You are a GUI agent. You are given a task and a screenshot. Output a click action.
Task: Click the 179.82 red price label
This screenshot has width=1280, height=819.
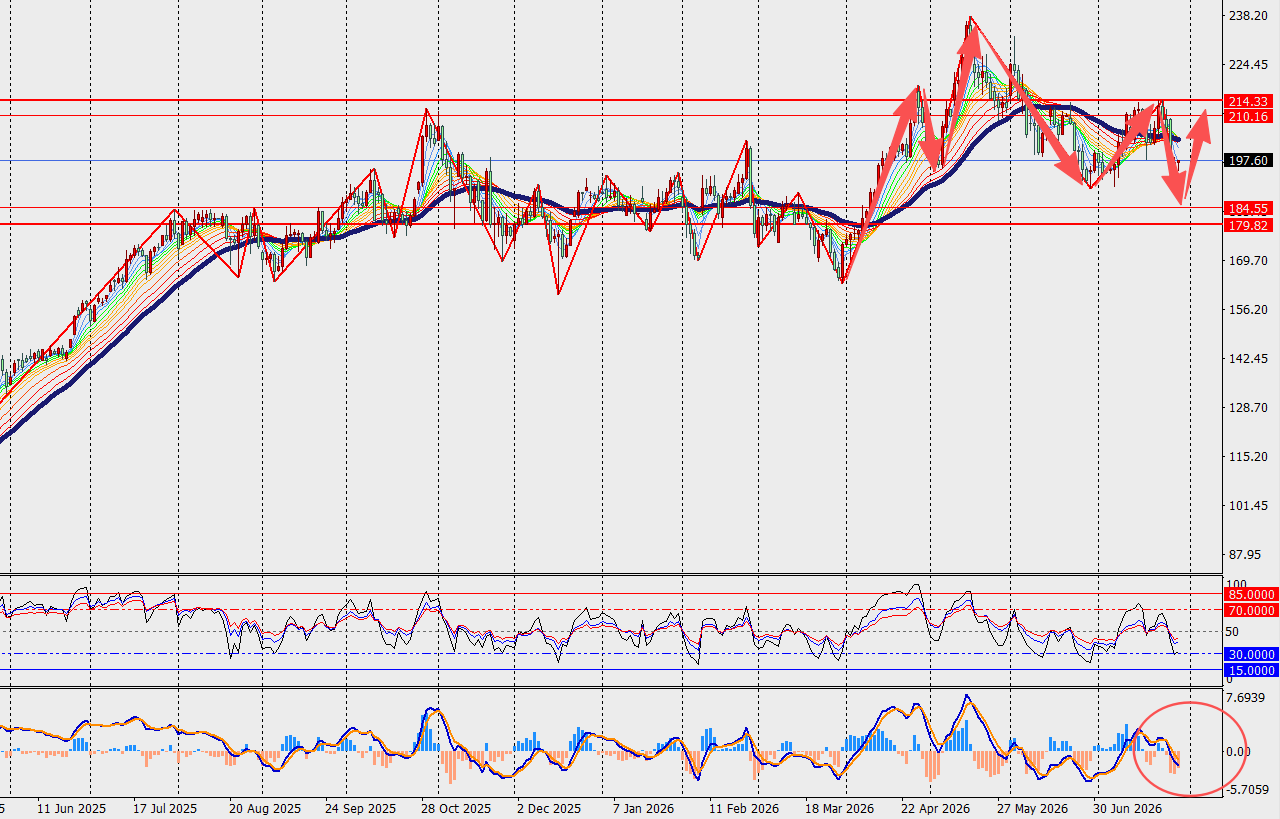point(1249,225)
